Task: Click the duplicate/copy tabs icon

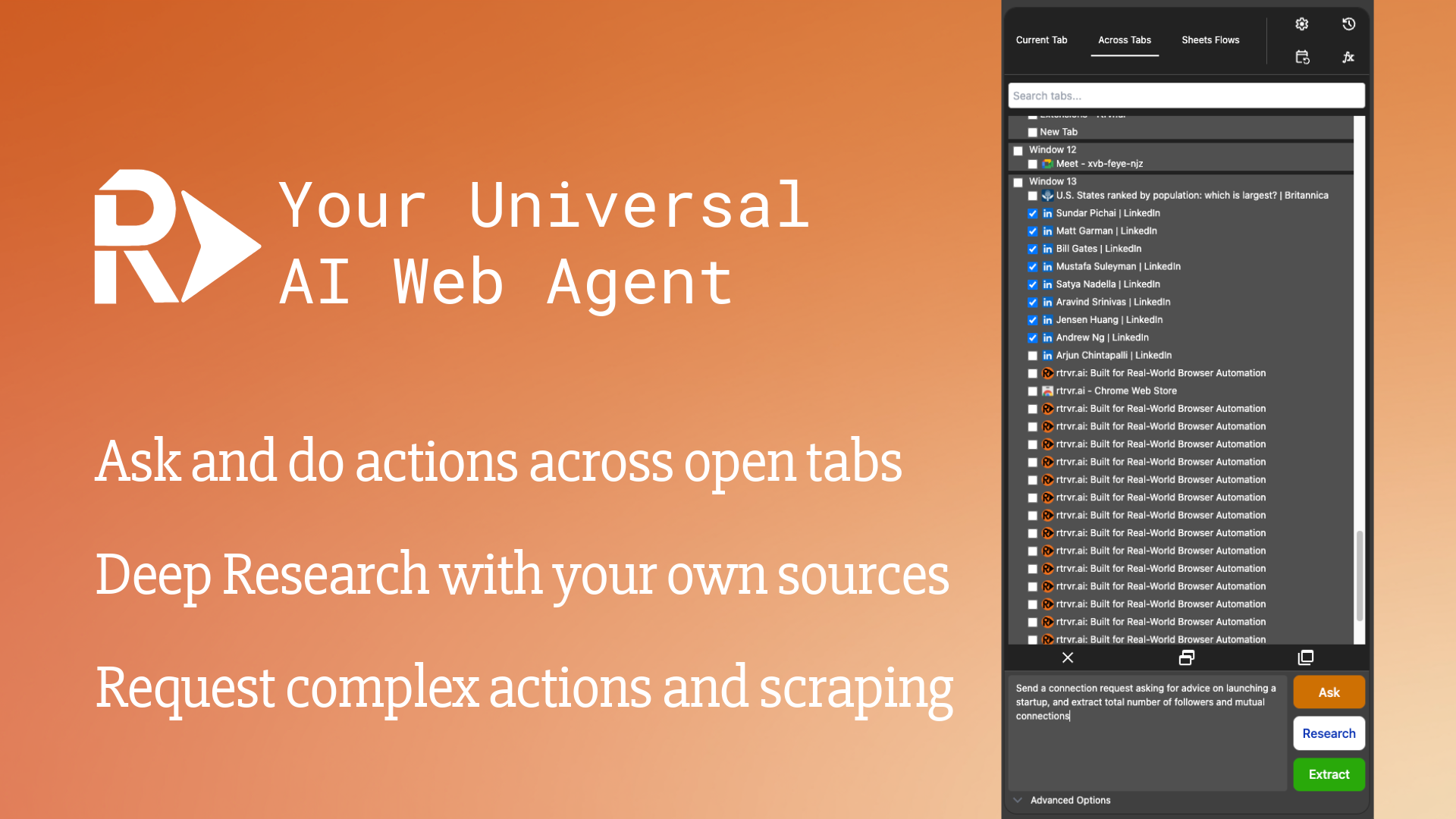Action: pyautogui.click(x=1304, y=657)
